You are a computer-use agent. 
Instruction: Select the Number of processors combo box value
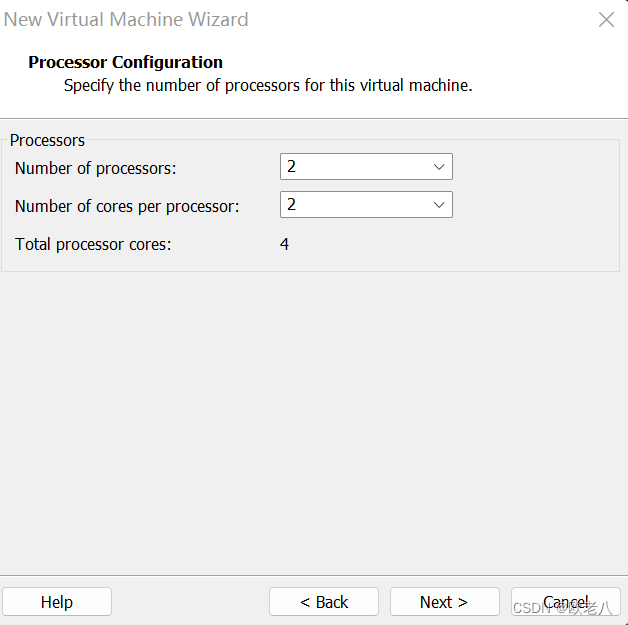(x=366, y=167)
